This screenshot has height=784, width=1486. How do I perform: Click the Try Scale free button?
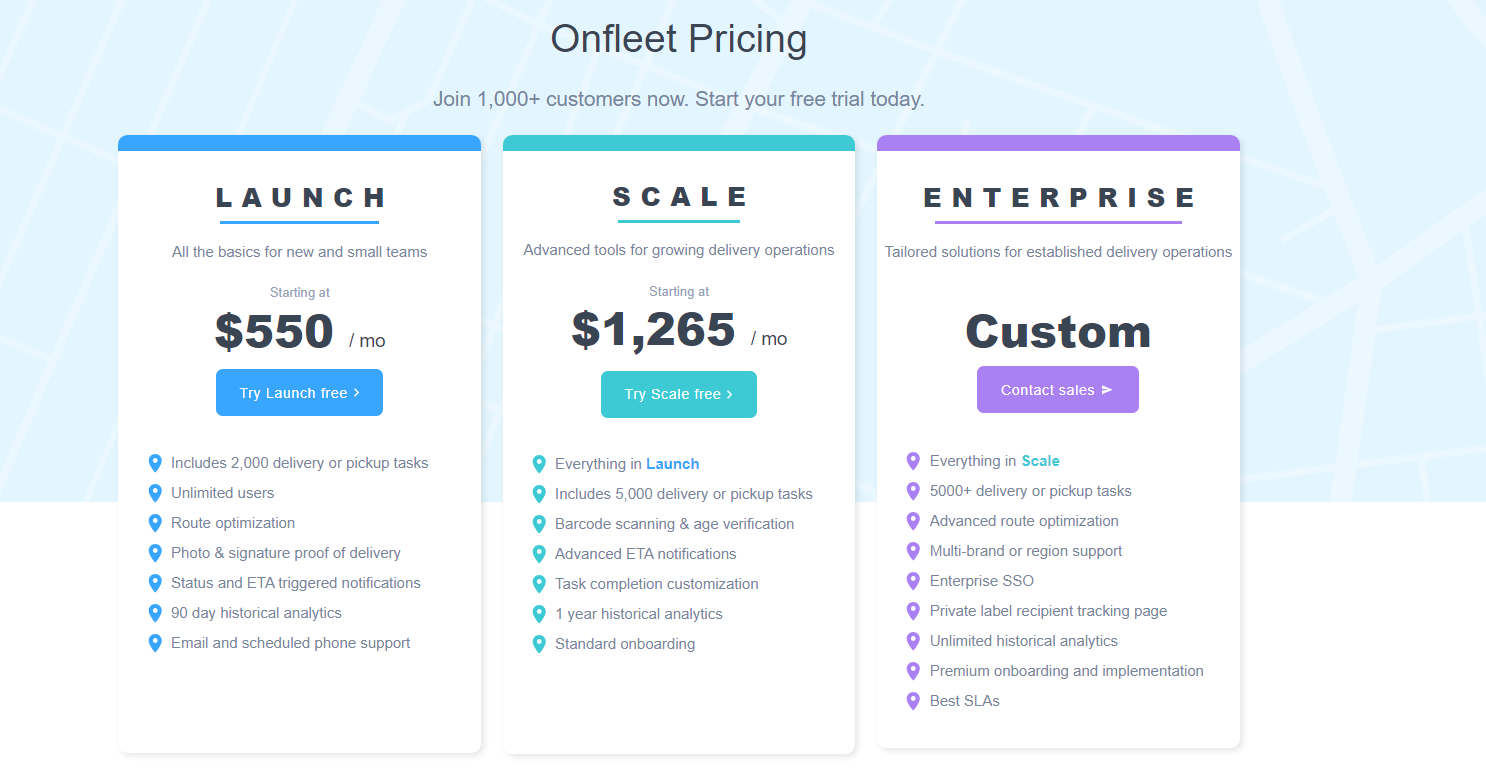[678, 394]
